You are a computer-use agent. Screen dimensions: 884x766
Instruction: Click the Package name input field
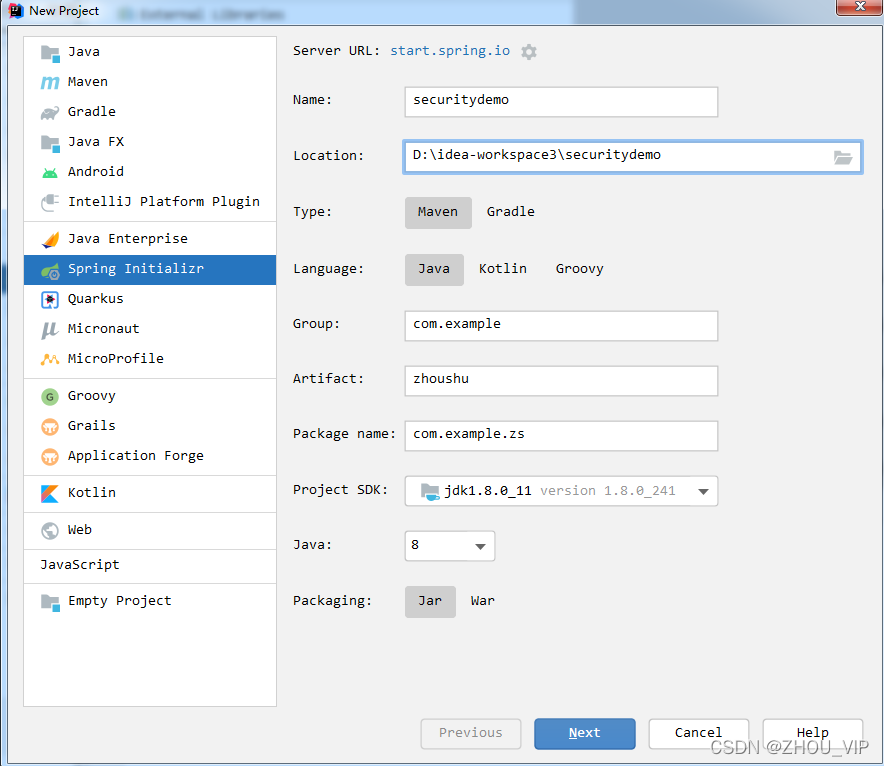point(561,436)
